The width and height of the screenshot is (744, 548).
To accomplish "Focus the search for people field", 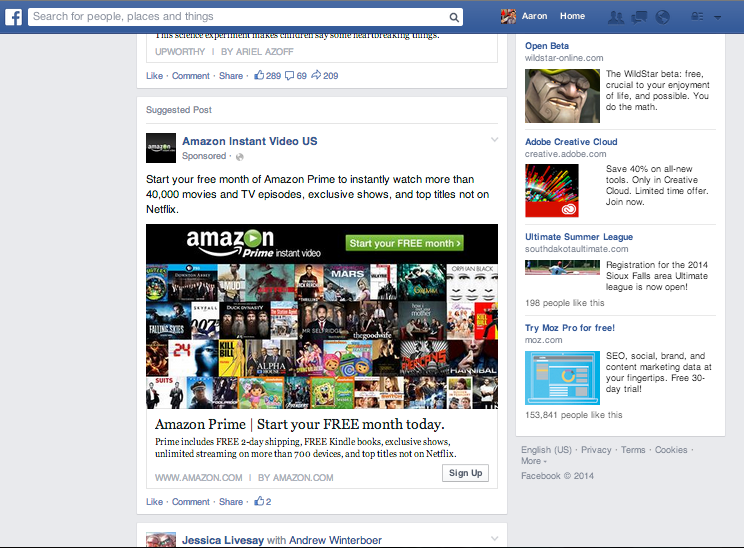I will (x=245, y=17).
